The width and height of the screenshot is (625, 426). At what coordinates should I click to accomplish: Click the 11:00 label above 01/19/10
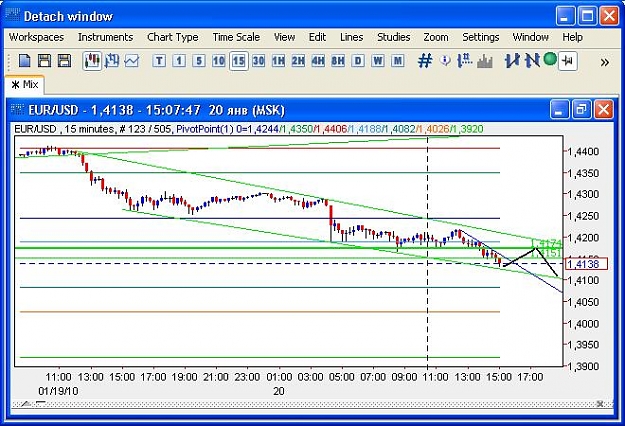tap(58, 377)
